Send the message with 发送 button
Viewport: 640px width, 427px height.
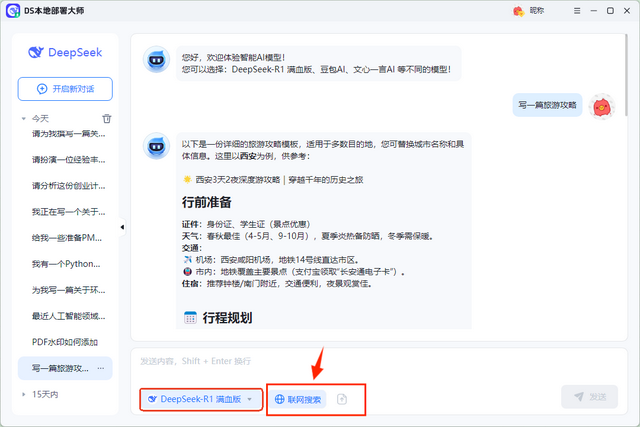tap(589, 396)
